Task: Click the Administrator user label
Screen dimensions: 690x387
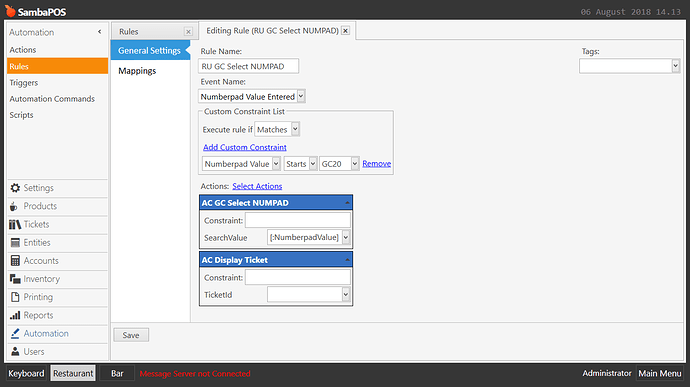Action: (607, 373)
